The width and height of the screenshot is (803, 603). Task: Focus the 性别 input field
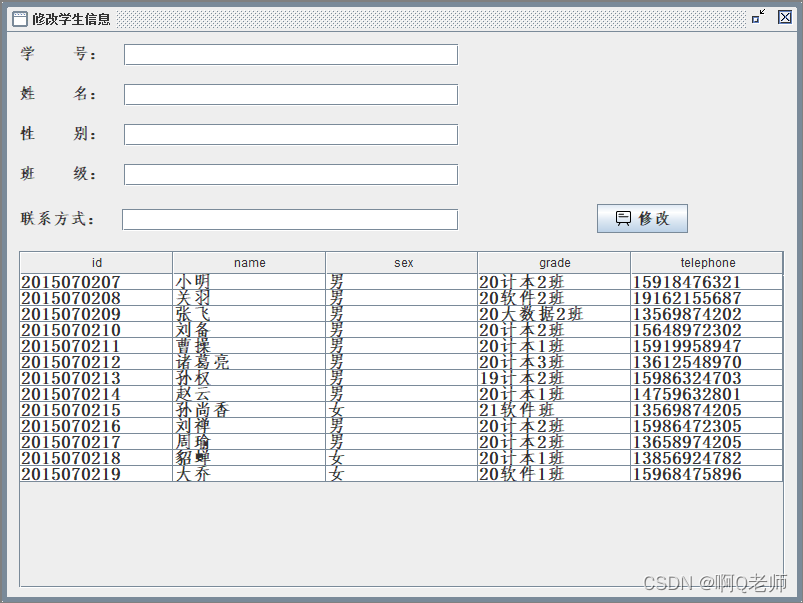tap(291, 135)
